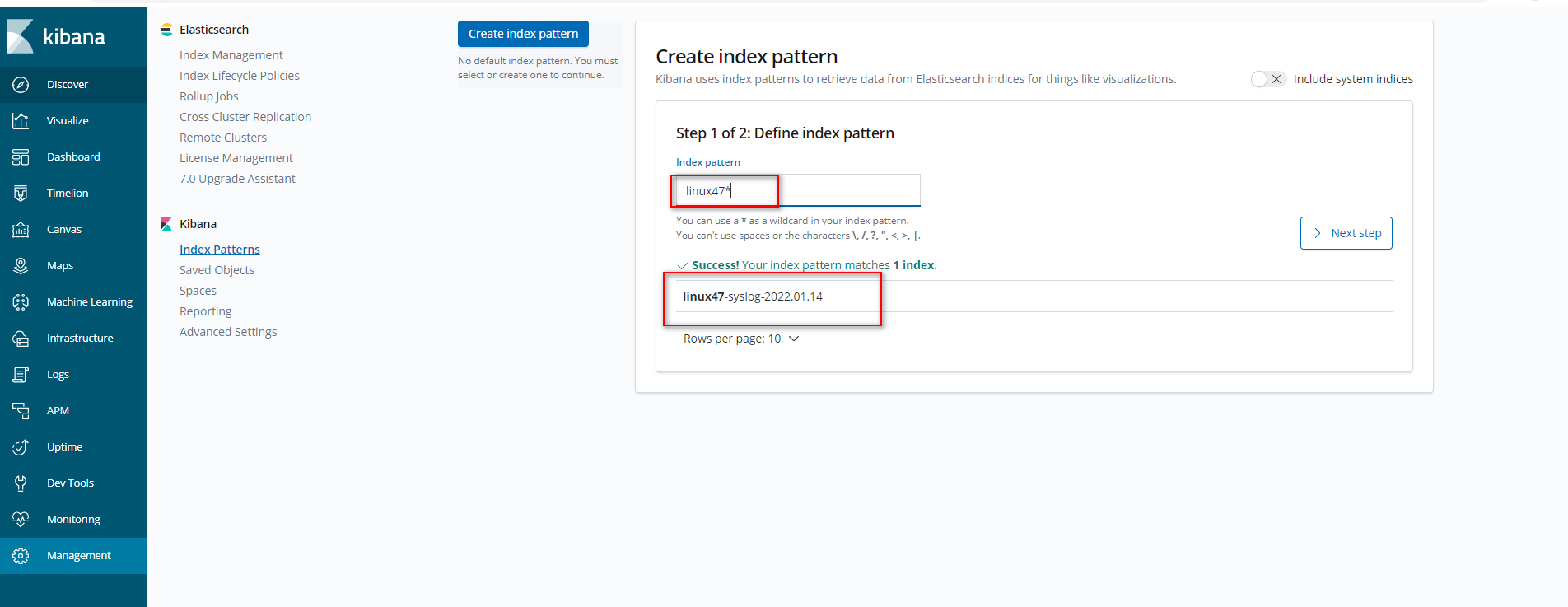This screenshot has height=607, width=1568.
Task: Click 'Step 1 of 2: Define index pattern' heading
Action: [785, 133]
